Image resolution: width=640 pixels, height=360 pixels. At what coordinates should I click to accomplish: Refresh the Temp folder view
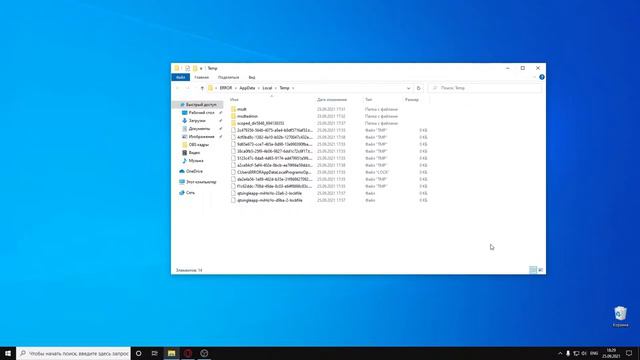418,88
